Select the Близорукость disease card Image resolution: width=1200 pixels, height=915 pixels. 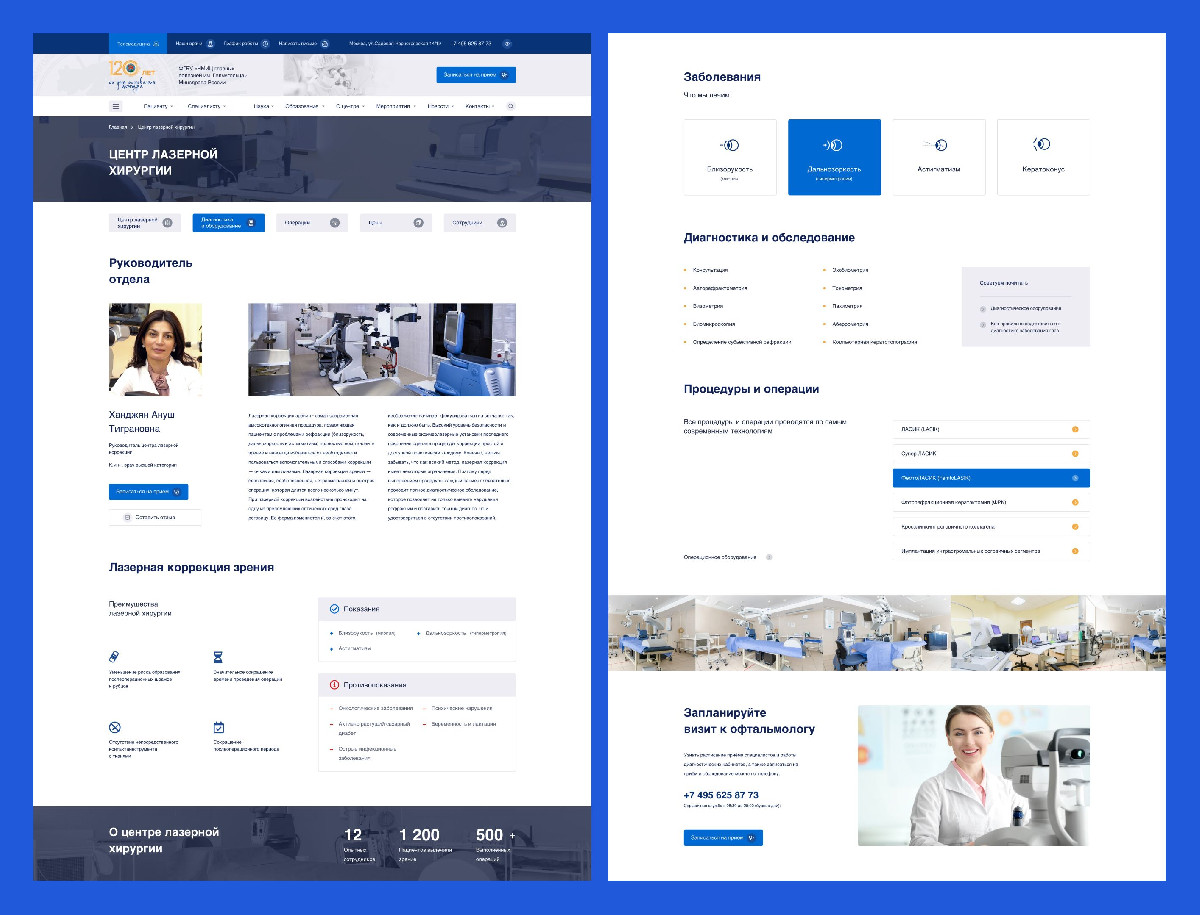coord(729,157)
